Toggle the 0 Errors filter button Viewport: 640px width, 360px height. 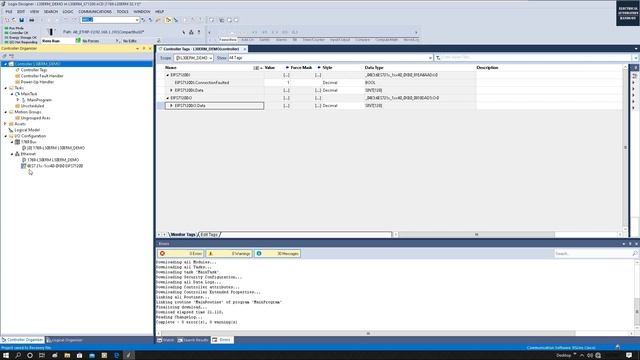(180, 253)
